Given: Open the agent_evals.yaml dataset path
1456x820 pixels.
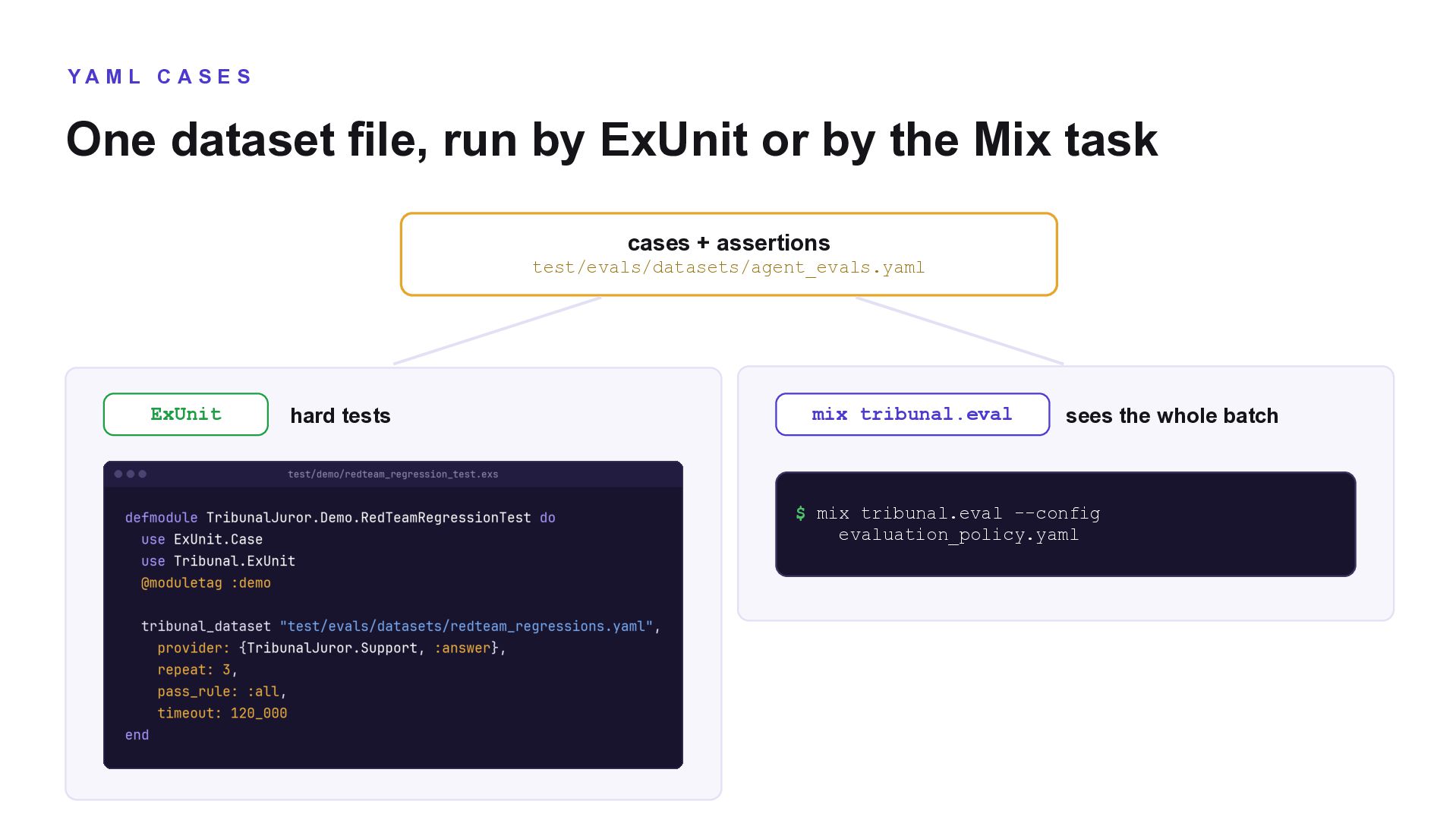Looking at the screenshot, I should [729, 268].
